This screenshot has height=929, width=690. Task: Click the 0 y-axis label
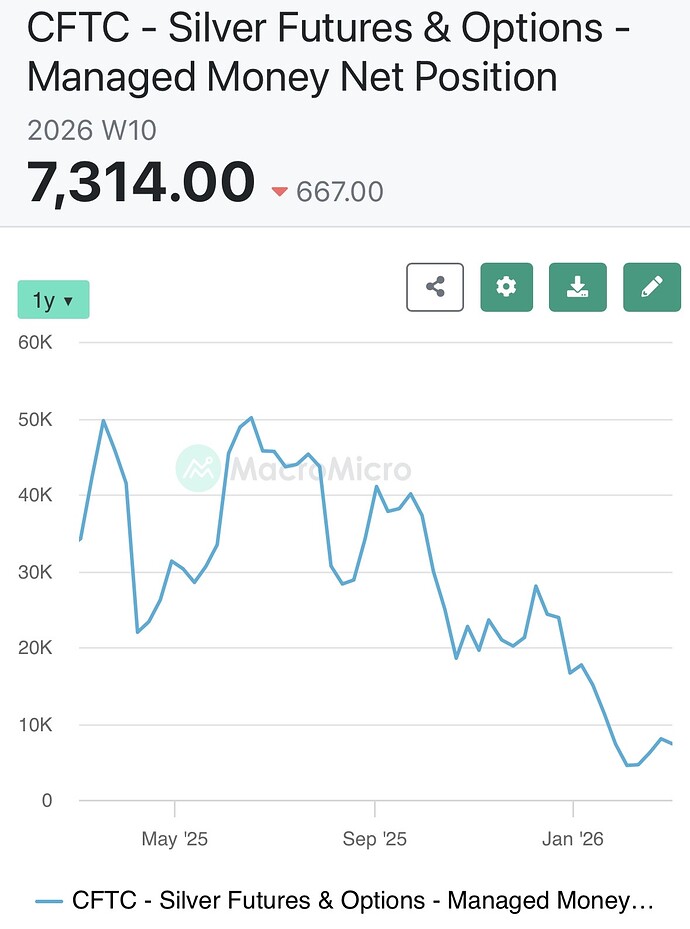point(46,801)
